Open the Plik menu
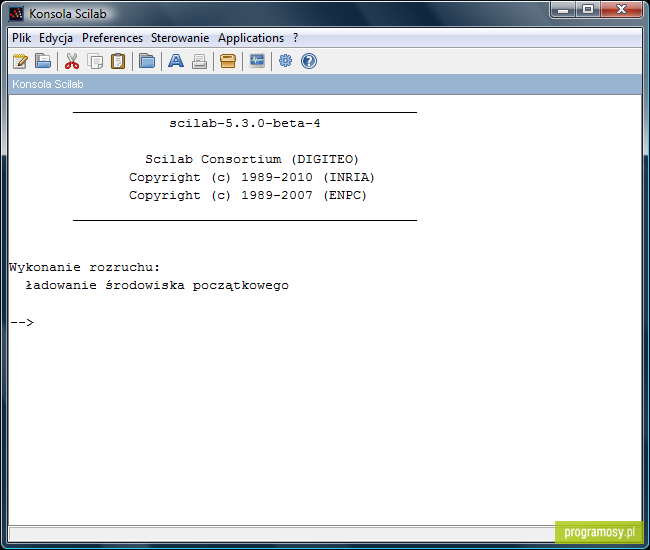 pyautogui.click(x=22, y=38)
